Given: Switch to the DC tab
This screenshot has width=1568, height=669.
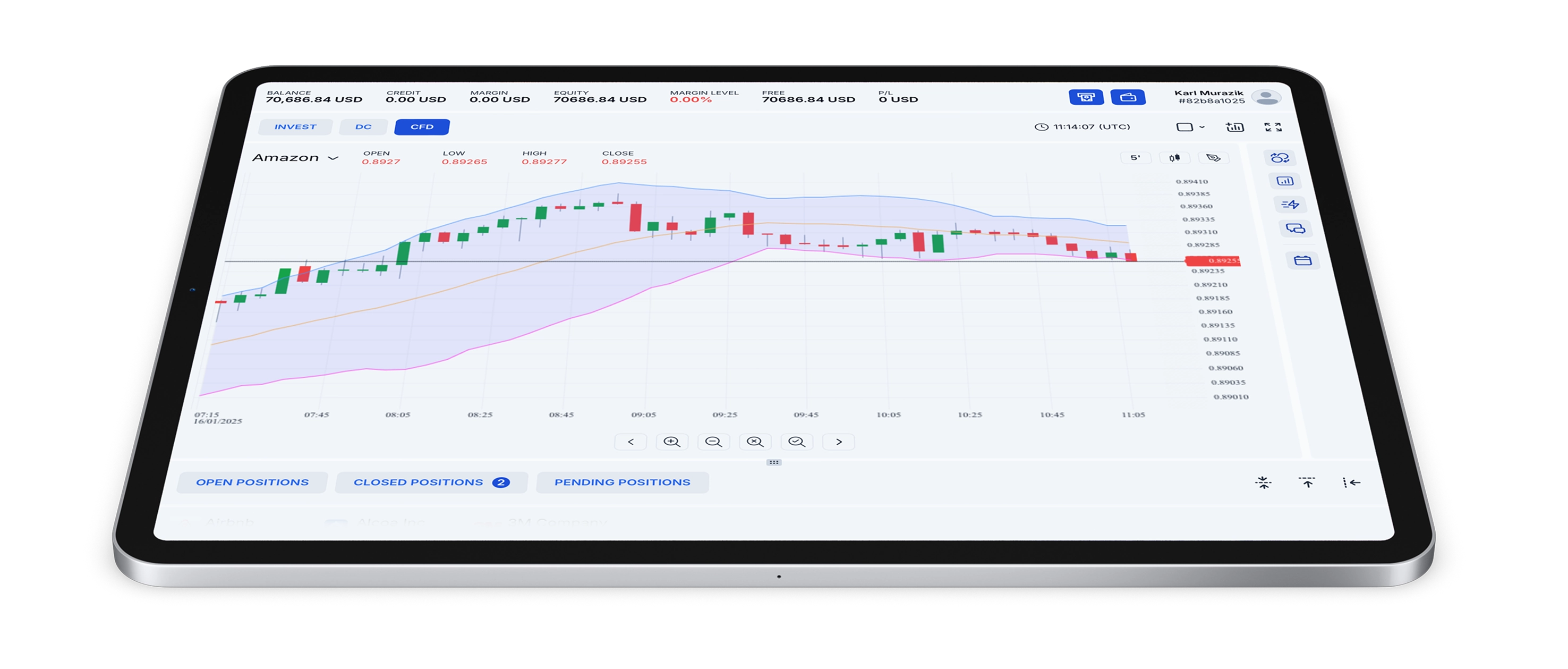Looking at the screenshot, I should point(363,126).
